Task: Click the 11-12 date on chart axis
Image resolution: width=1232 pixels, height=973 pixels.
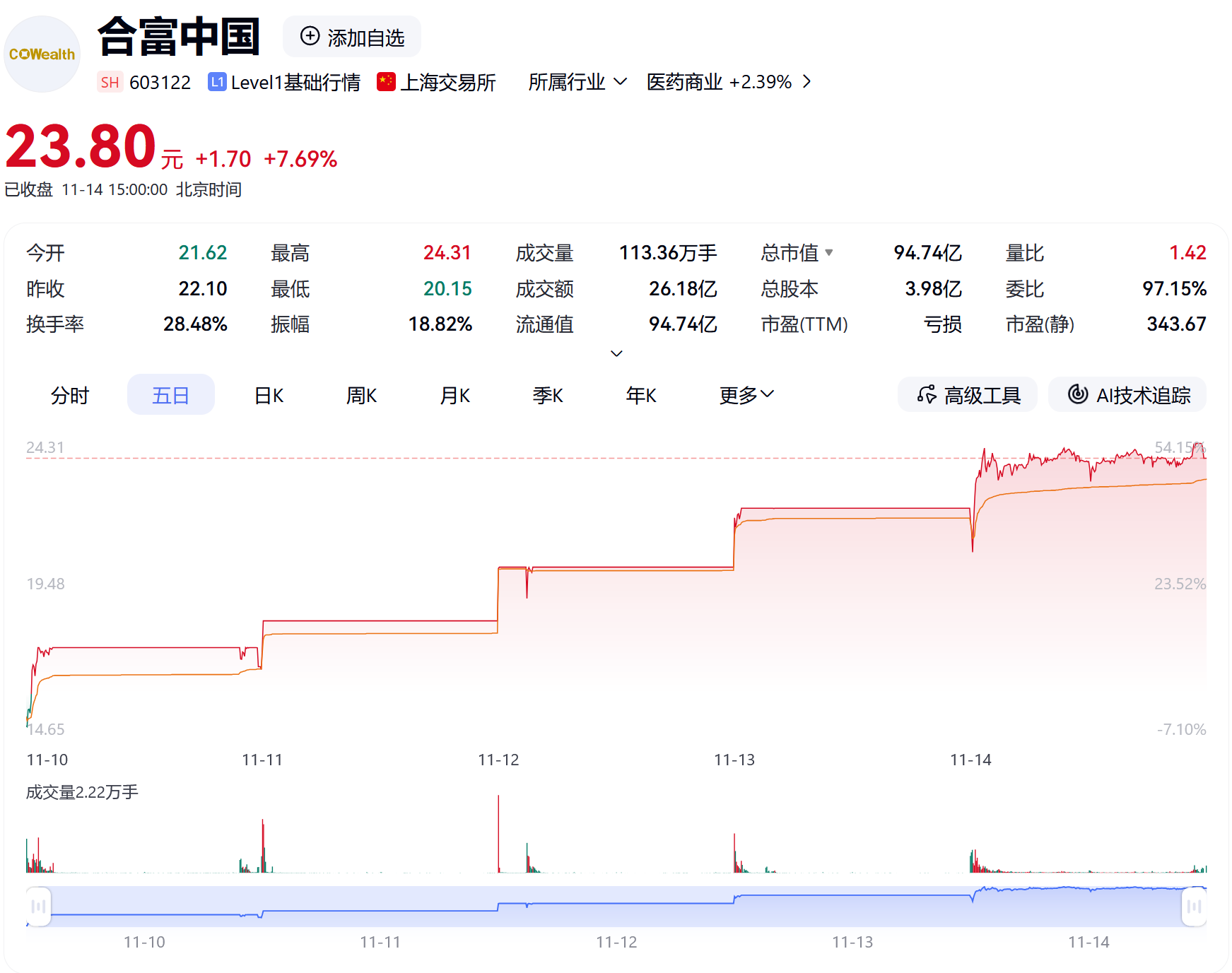Action: tap(498, 760)
